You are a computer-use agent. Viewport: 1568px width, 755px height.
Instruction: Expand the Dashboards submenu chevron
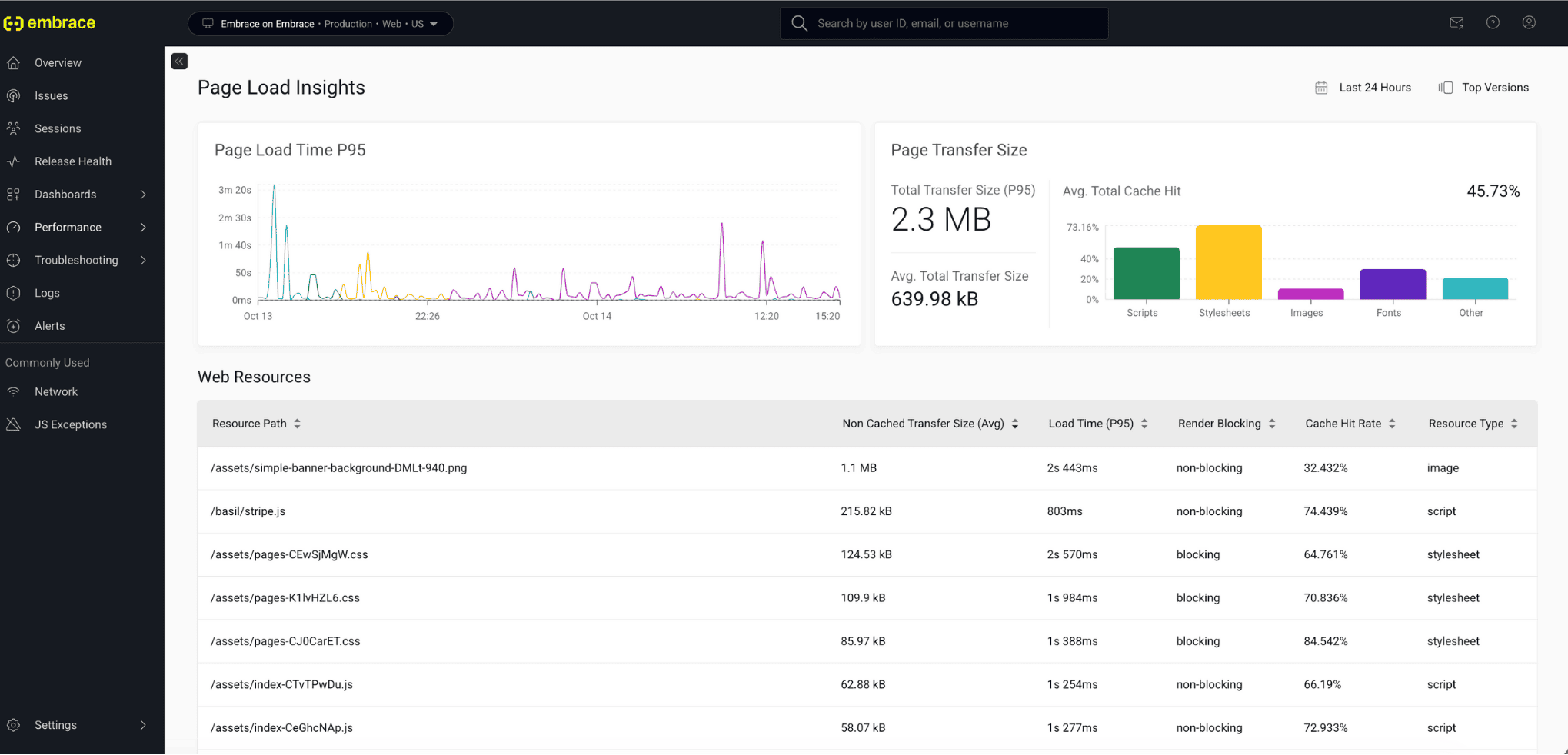[x=143, y=195]
